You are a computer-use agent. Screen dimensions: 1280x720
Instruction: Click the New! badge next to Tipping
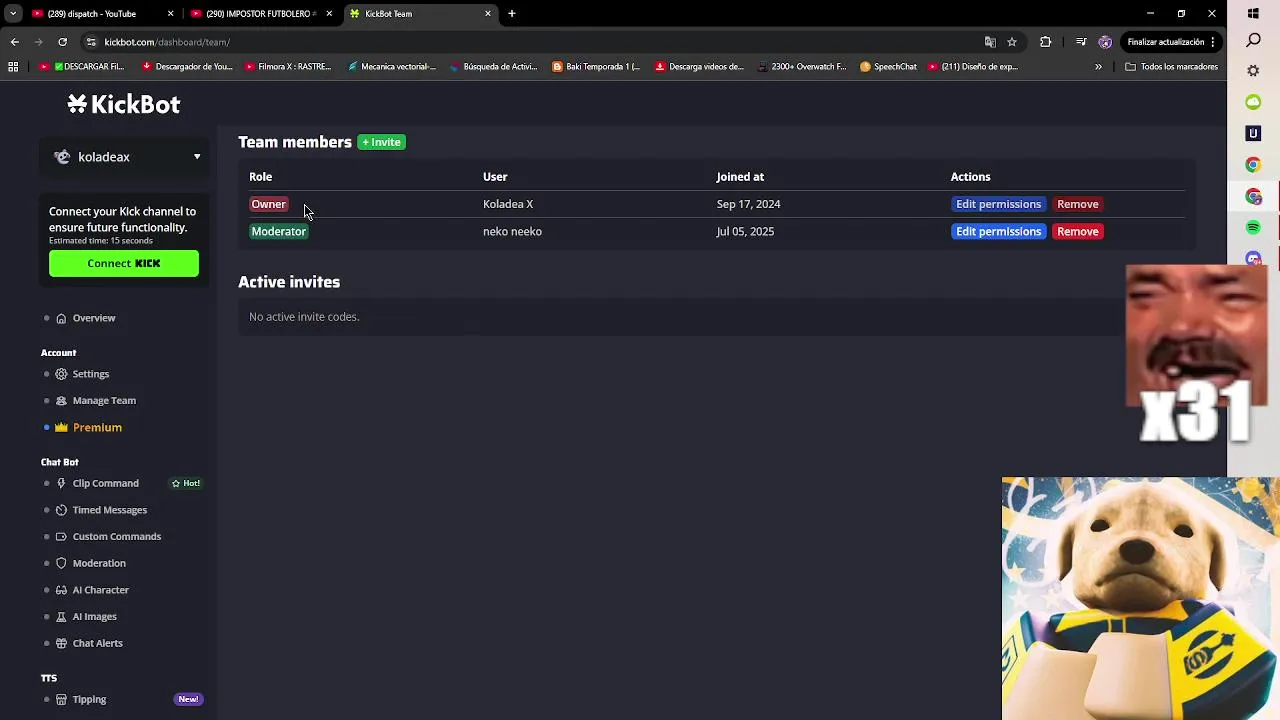(188, 699)
